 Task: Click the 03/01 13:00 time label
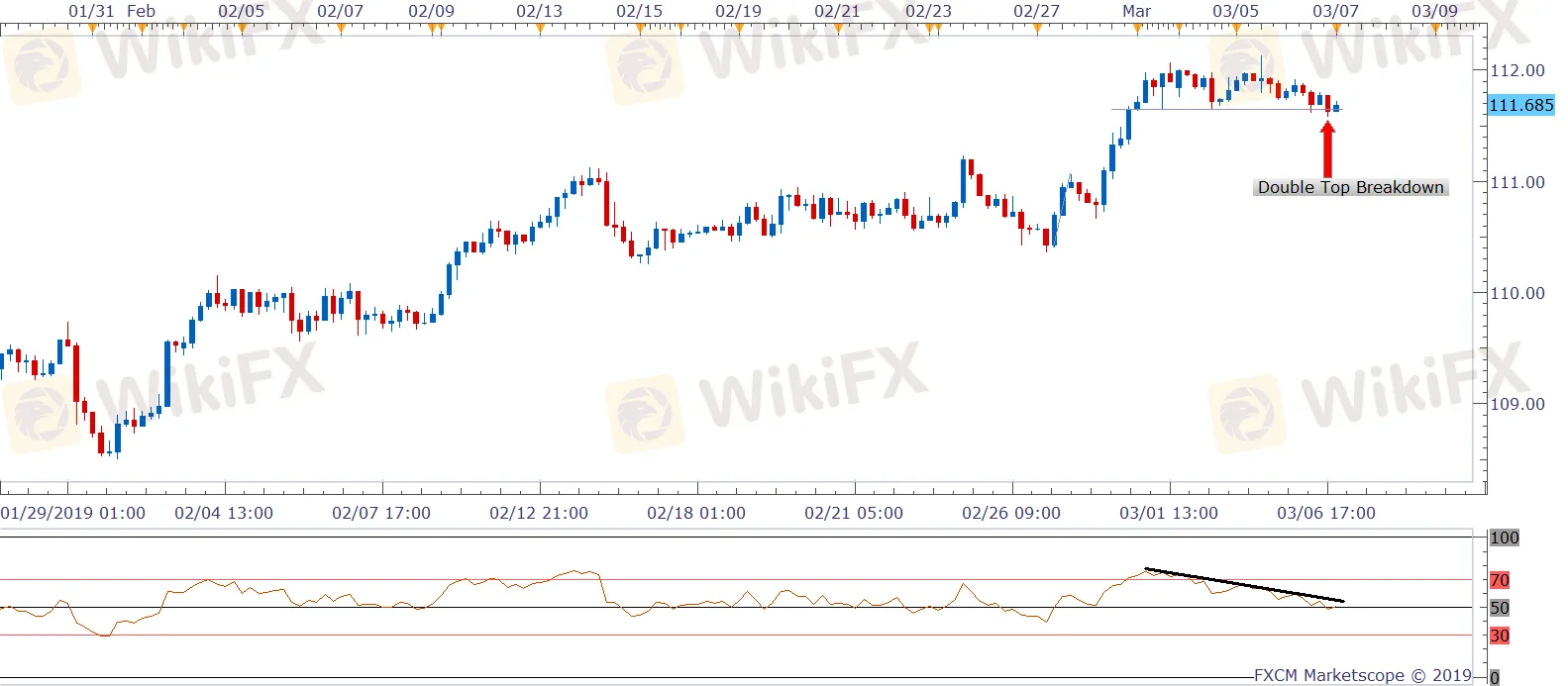[1169, 513]
